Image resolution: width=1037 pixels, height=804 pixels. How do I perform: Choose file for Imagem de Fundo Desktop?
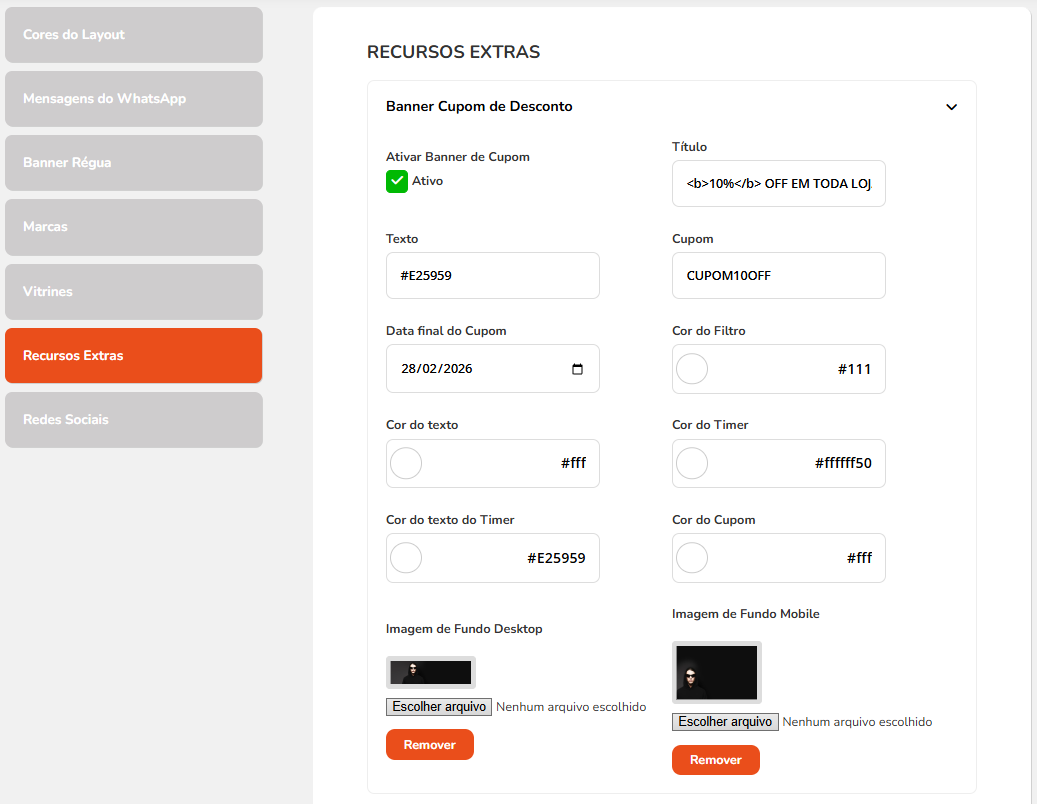pyautogui.click(x=439, y=707)
